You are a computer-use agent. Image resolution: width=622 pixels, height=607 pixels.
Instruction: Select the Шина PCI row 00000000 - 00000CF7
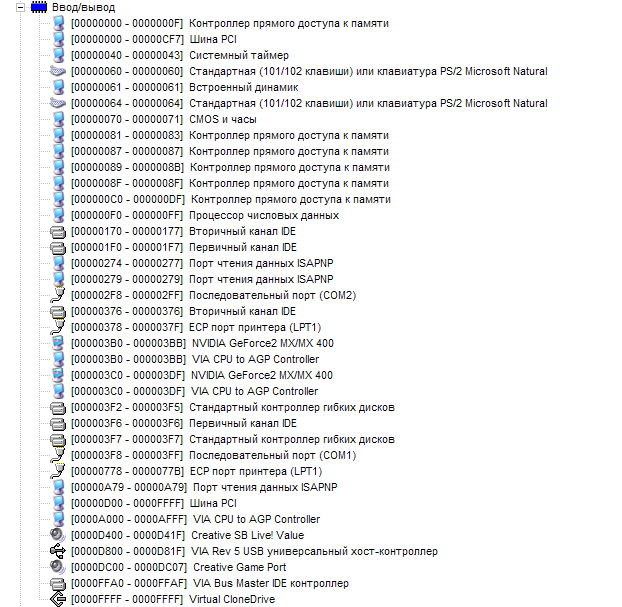pyautogui.click(x=154, y=39)
